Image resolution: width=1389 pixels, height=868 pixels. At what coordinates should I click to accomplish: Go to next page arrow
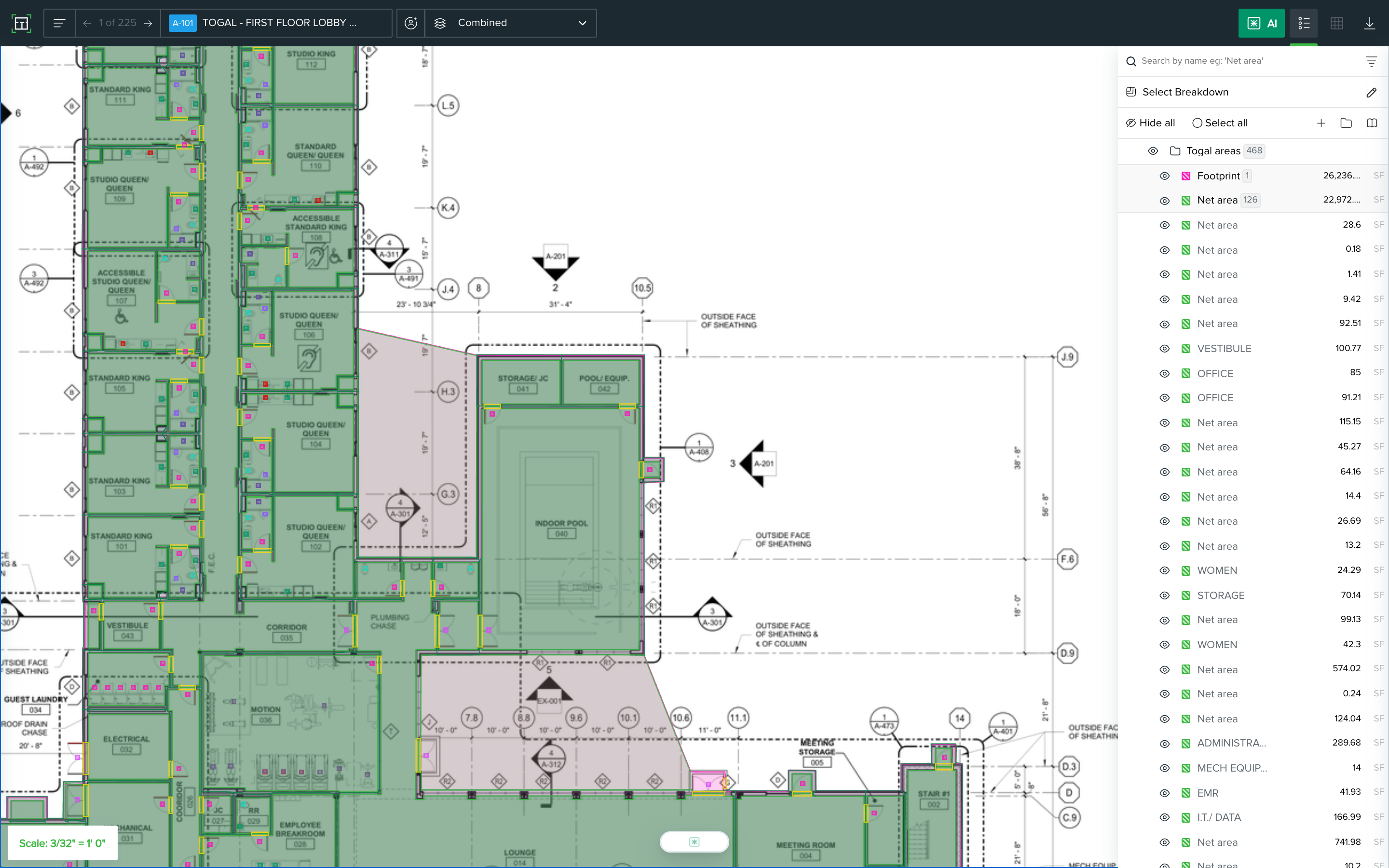148,23
